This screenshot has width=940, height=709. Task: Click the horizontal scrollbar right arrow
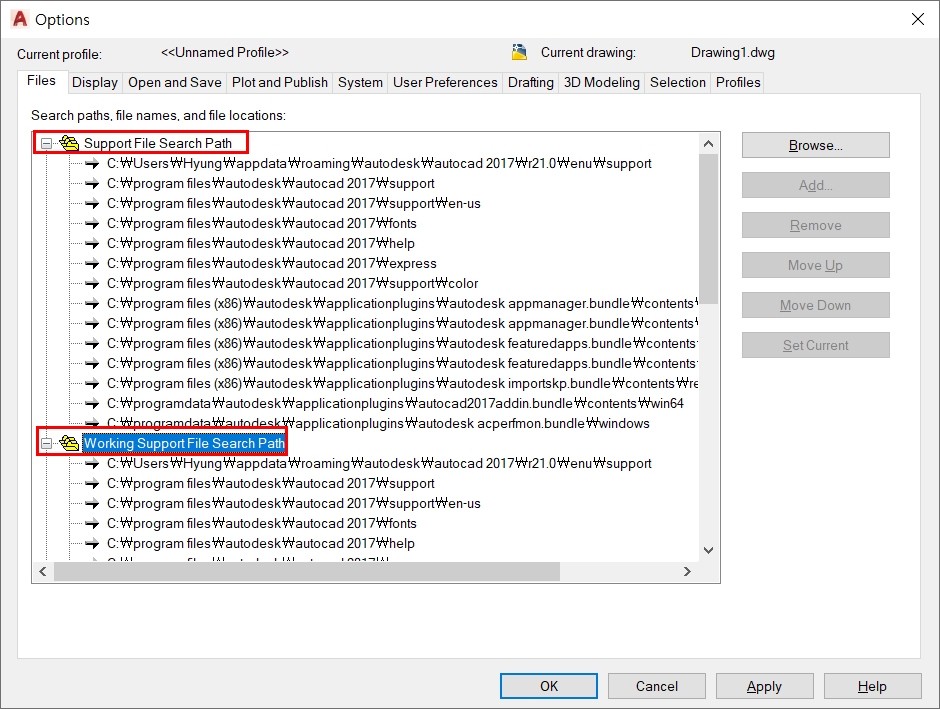pyautogui.click(x=687, y=572)
